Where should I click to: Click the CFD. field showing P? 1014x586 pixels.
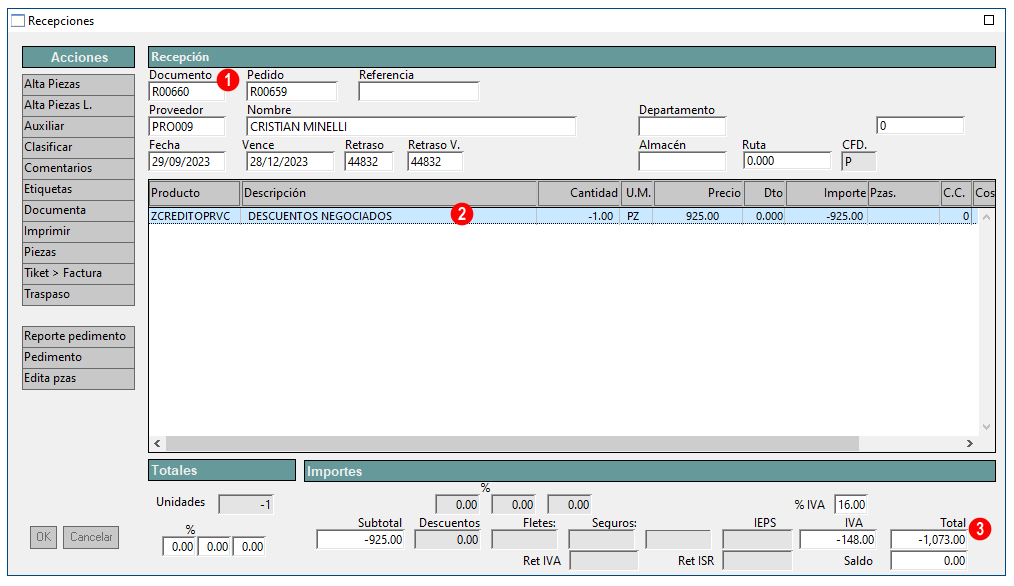tap(859, 162)
